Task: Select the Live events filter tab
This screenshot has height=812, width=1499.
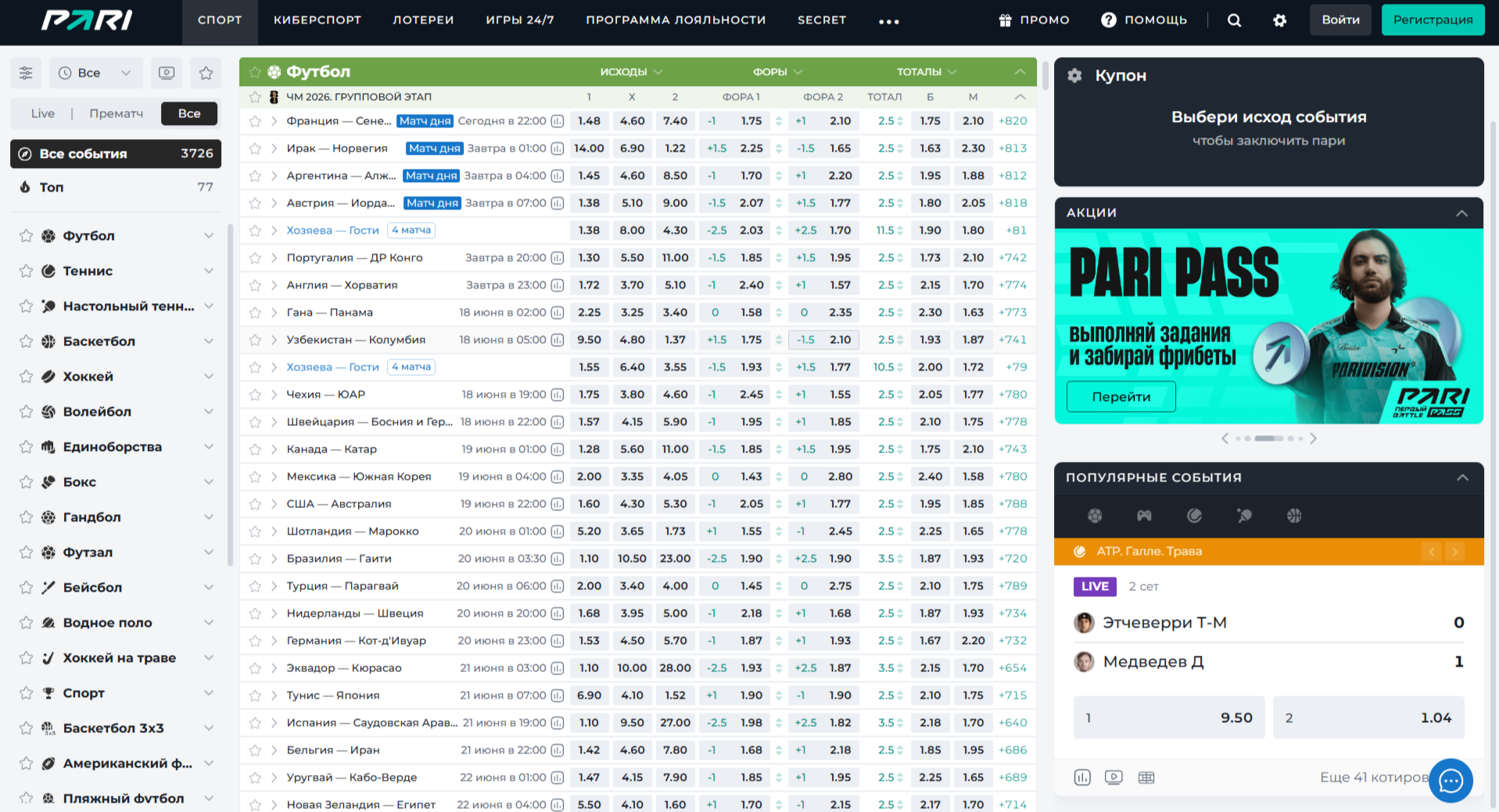Action: point(43,114)
